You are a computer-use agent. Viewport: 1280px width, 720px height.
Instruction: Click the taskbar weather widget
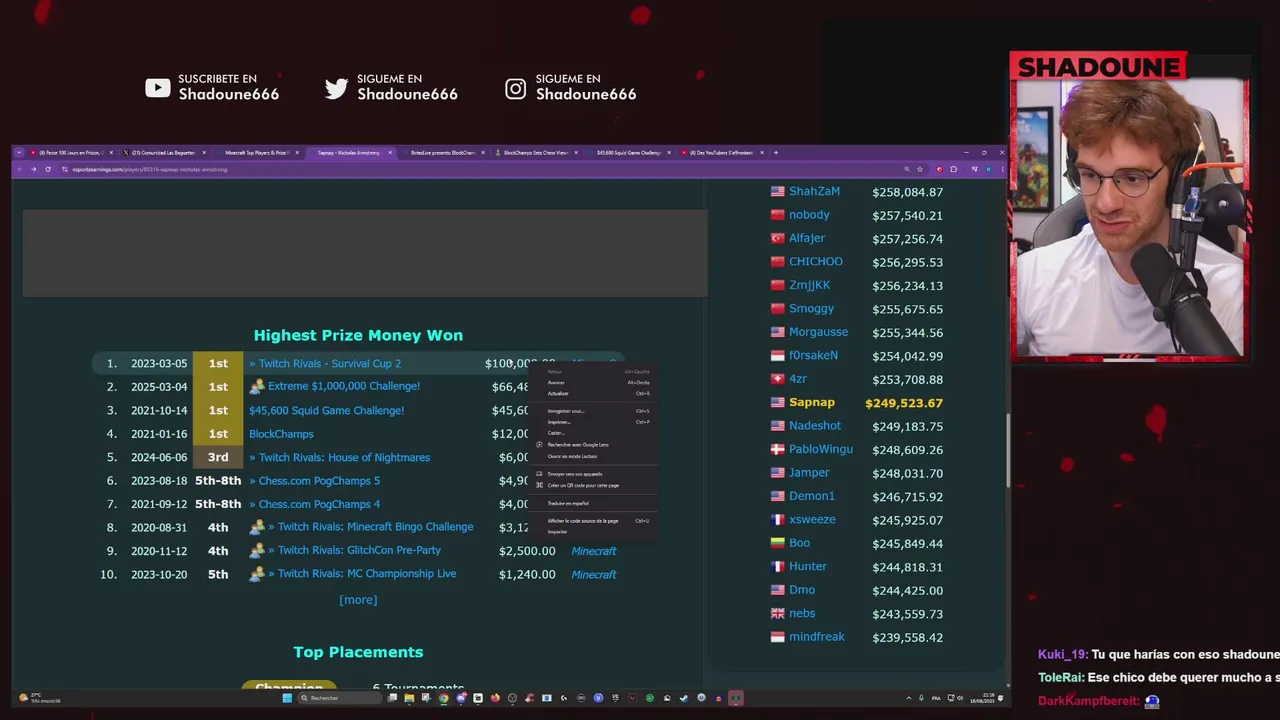click(x=42, y=698)
